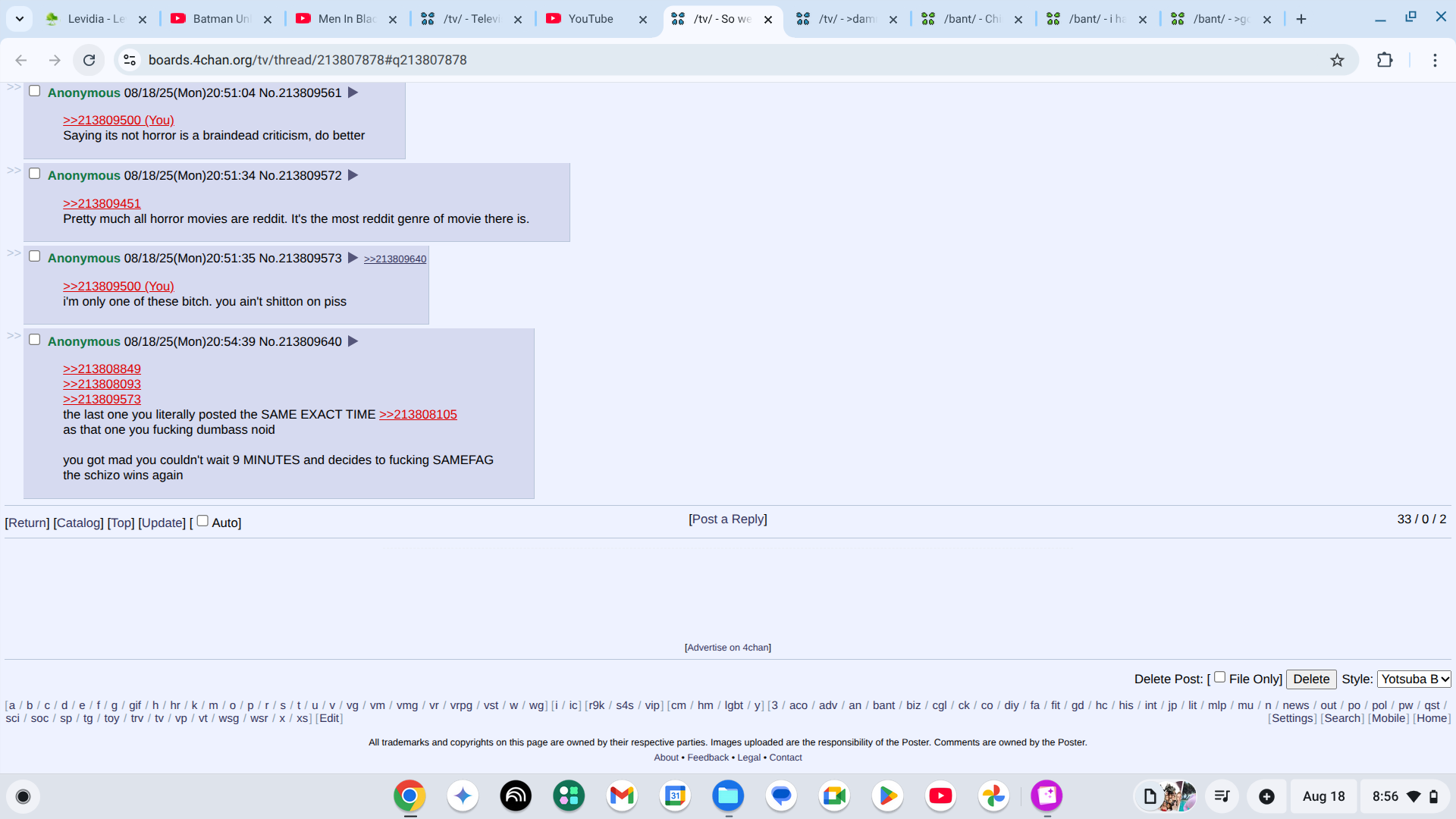Bookmark this page with star icon
The width and height of the screenshot is (1456, 819).
[x=1337, y=60]
